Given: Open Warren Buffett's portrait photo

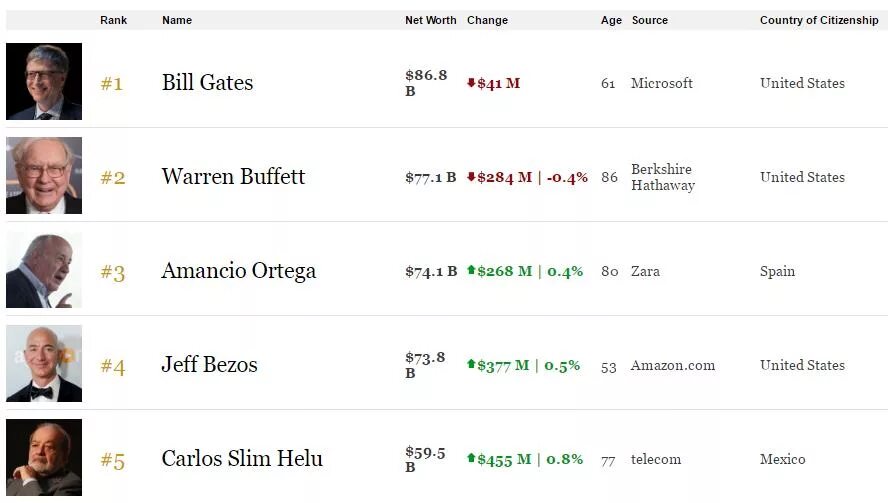Looking at the screenshot, I should click(44, 176).
